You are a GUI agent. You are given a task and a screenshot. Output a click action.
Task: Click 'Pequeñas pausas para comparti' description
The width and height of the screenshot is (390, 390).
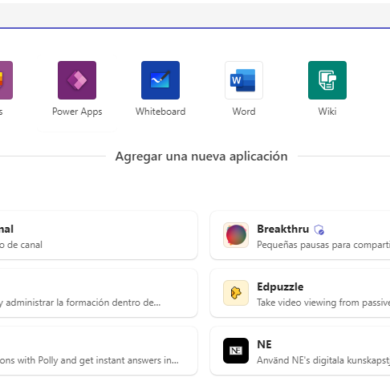pos(323,245)
